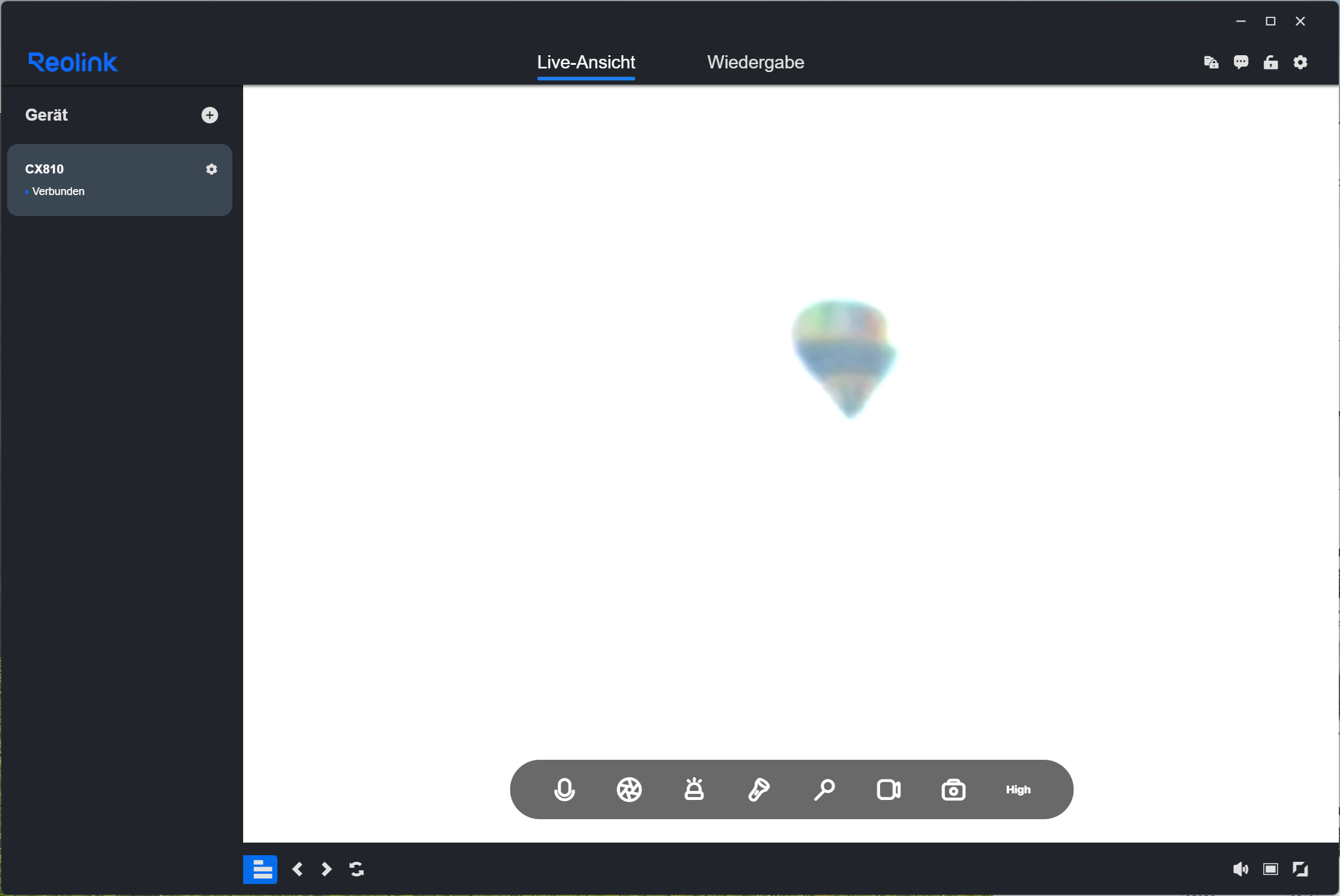1340x896 pixels.
Task: Mute the speaker volume icon
Action: pyautogui.click(x=1240, y=869)
